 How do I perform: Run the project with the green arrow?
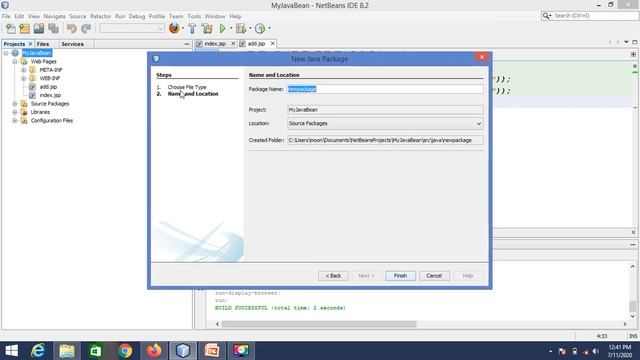click(222, 28)
